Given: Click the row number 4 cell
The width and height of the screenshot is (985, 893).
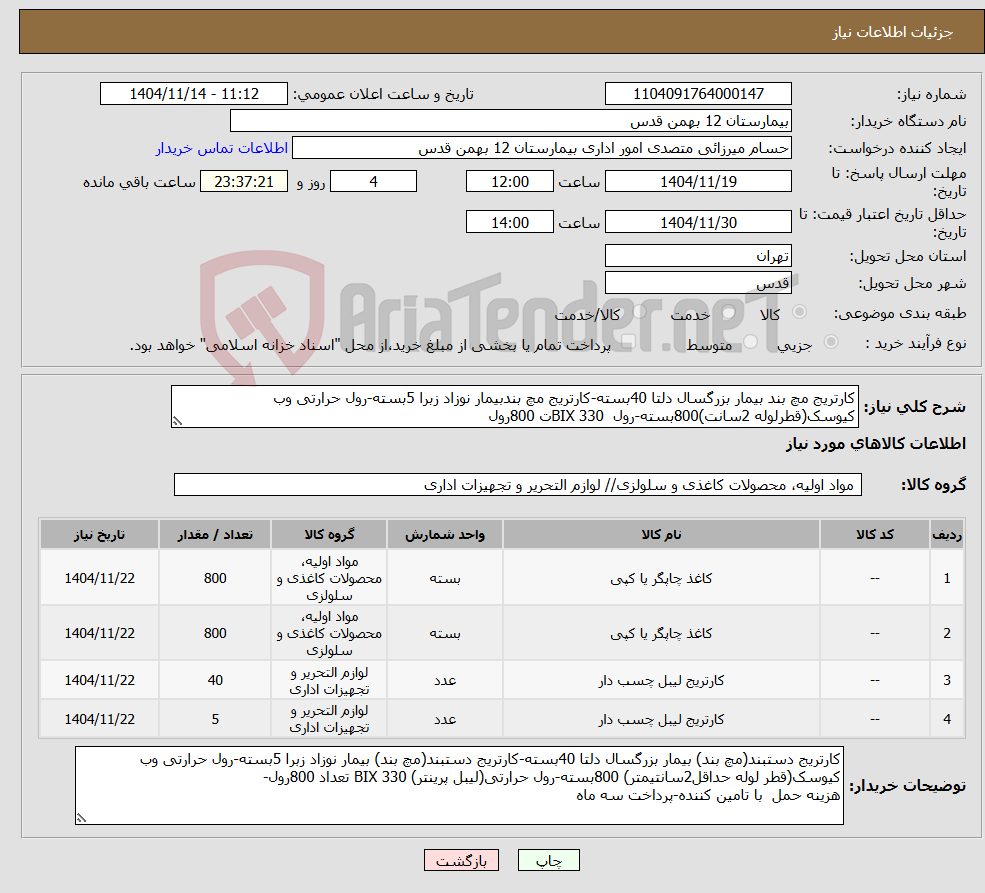Looking at the screenshot, I should [x=947, y=719].
